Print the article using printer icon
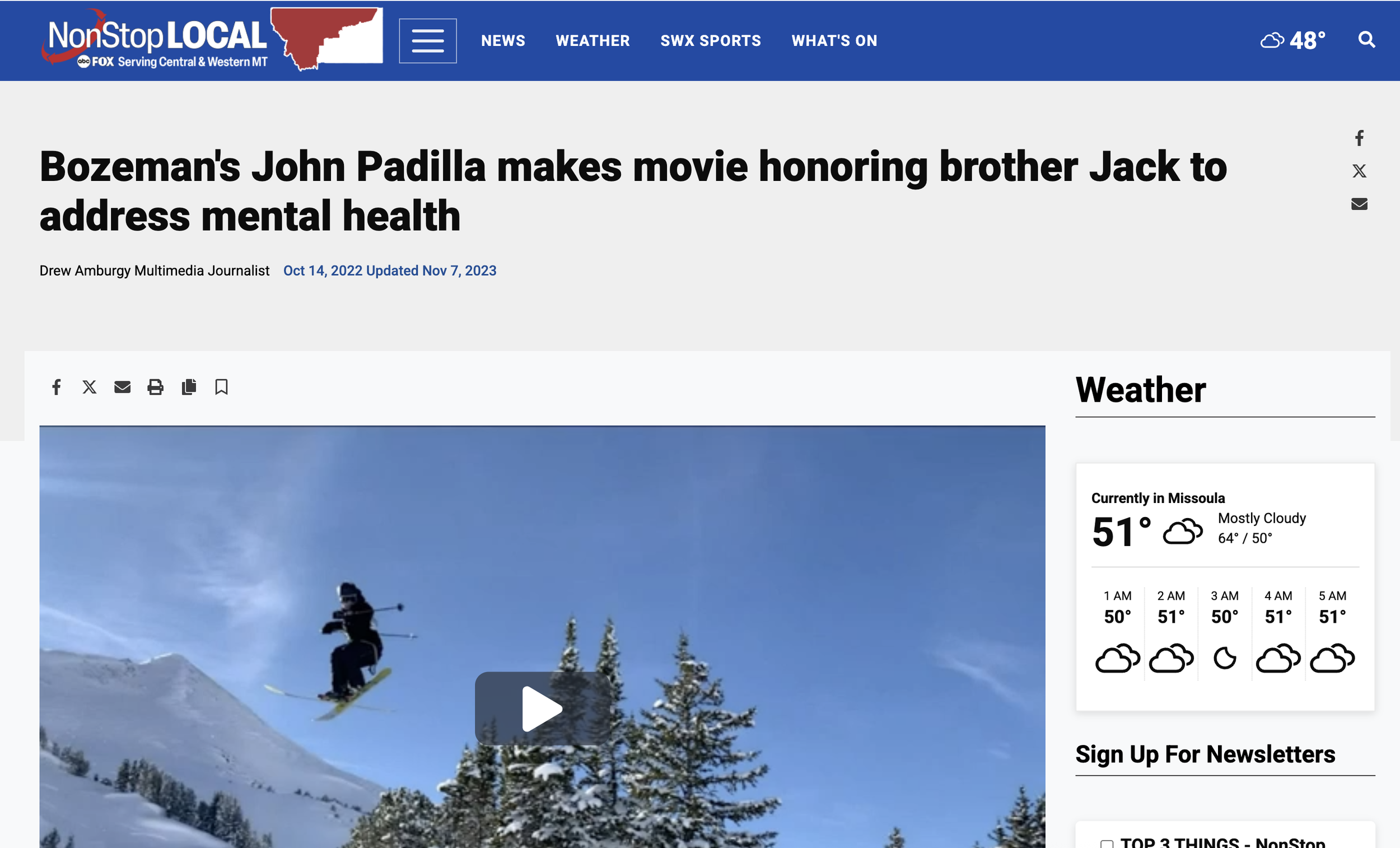1400x848 pixels. 155,387
